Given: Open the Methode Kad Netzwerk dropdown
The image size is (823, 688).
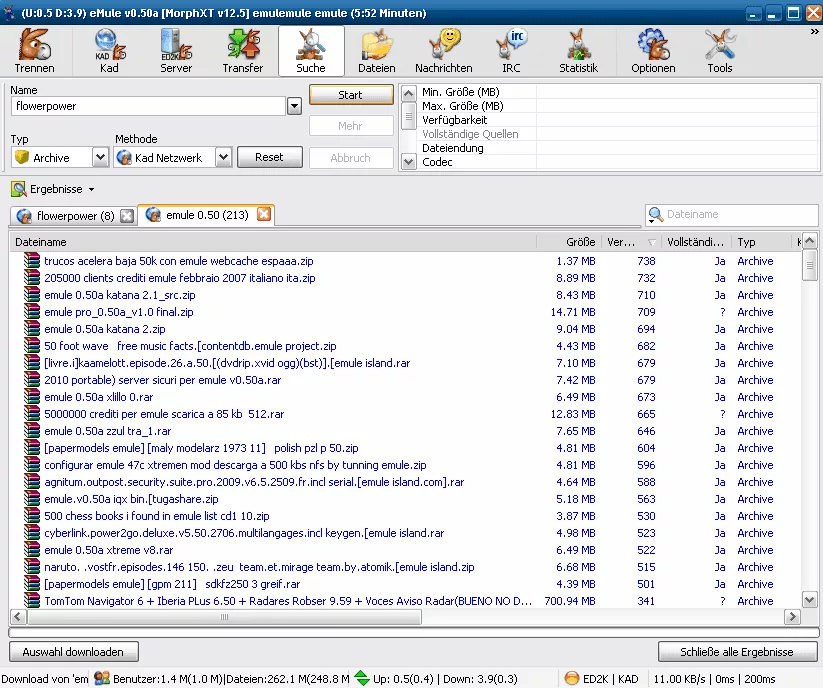Looking at the screenshot, I should [223, 157].
